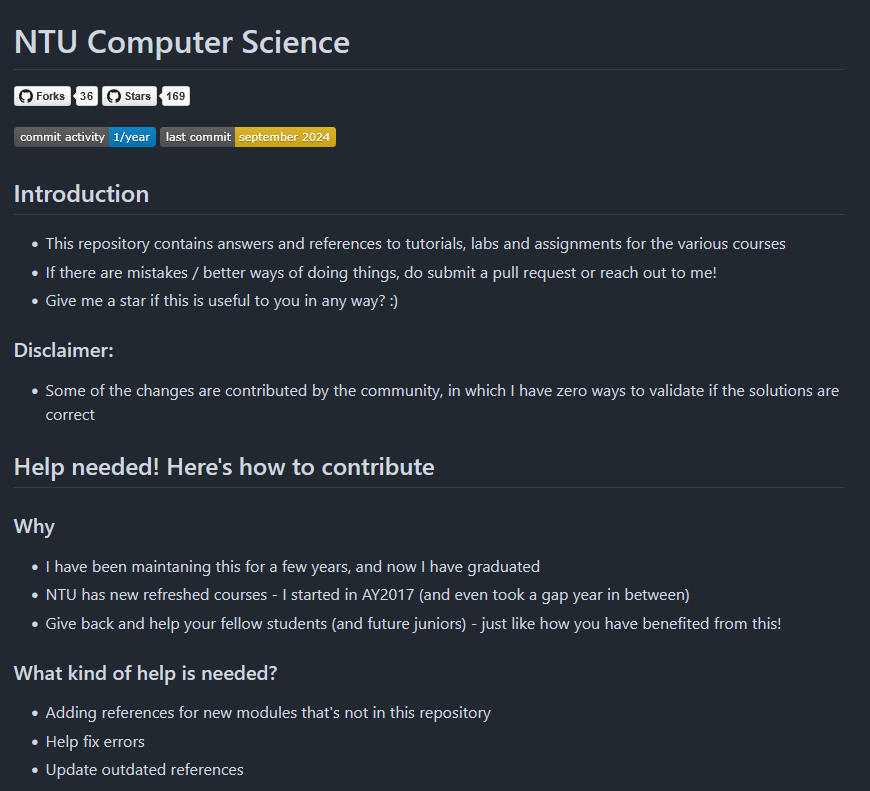Open the Forks badge label
870x791 pixels.
pyautogui.click(x=43, y=96)
